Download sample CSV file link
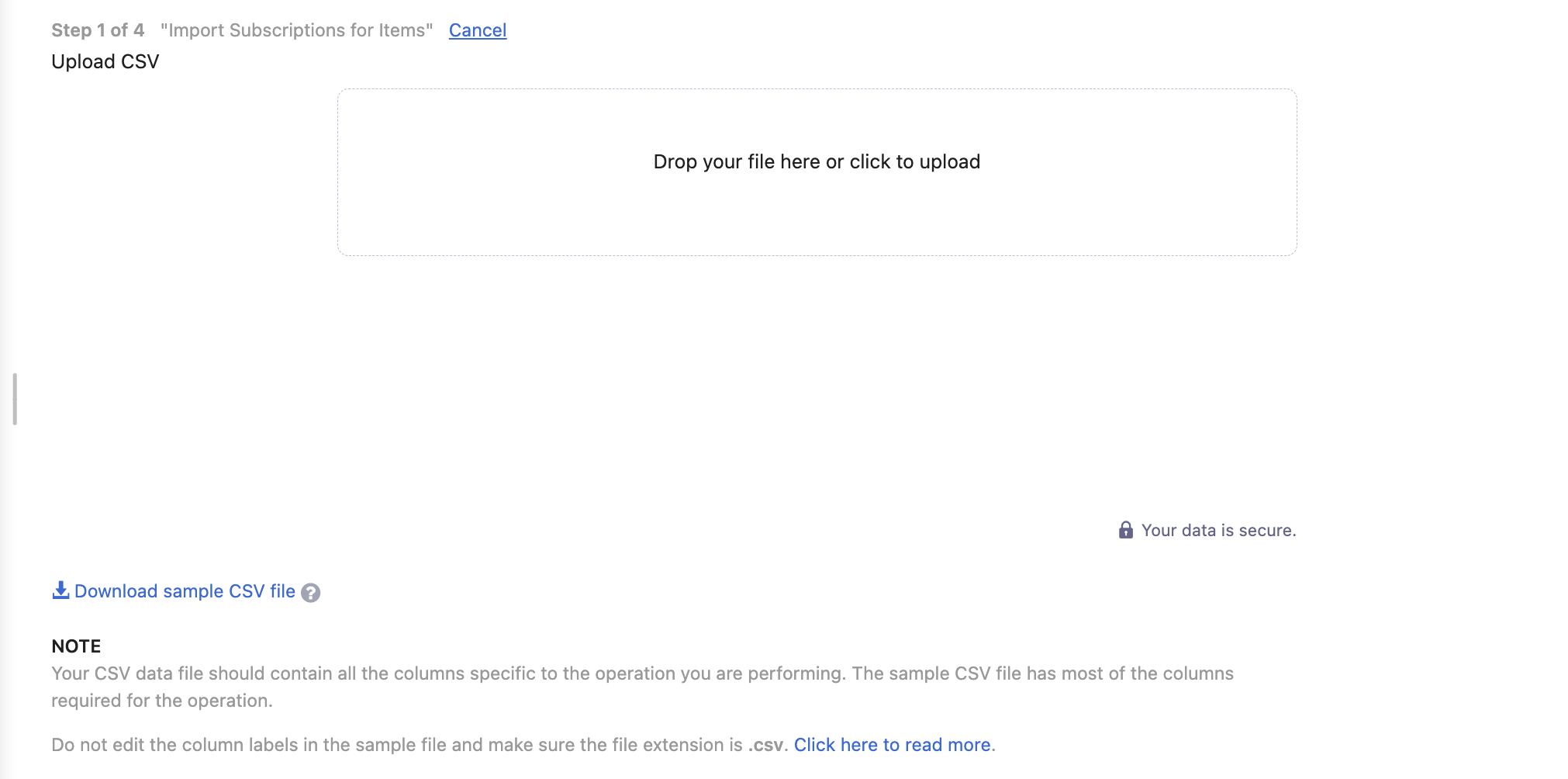1568x779 pixels. click(185, 591)
